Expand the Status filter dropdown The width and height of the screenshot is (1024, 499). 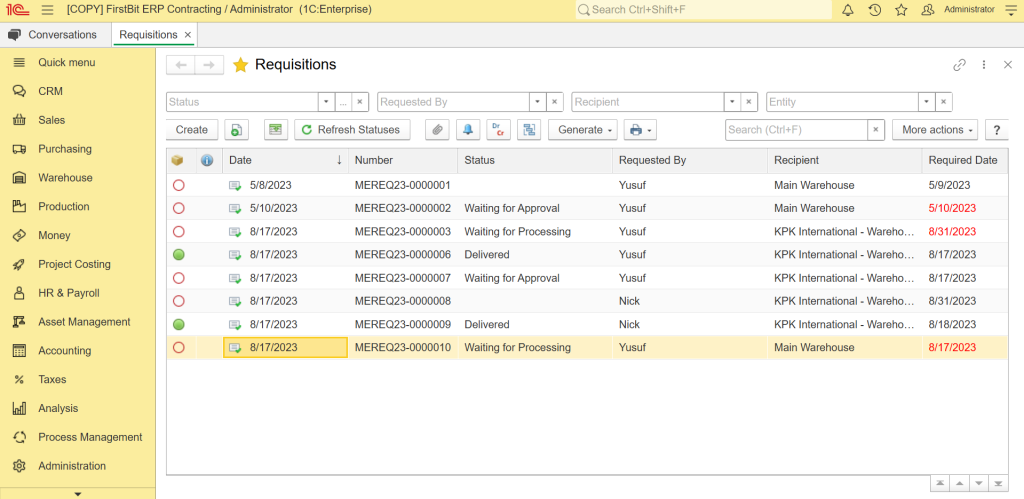tap(327, 102)
